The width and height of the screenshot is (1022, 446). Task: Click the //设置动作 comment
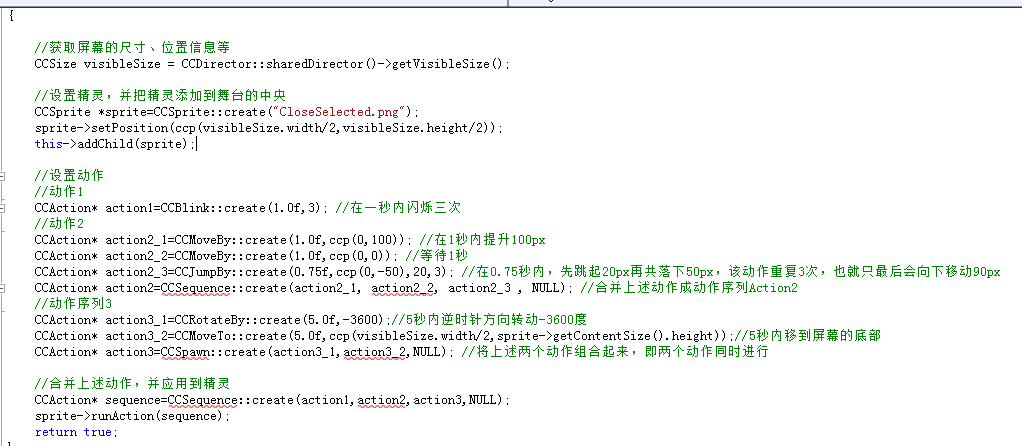click(69, 176)
